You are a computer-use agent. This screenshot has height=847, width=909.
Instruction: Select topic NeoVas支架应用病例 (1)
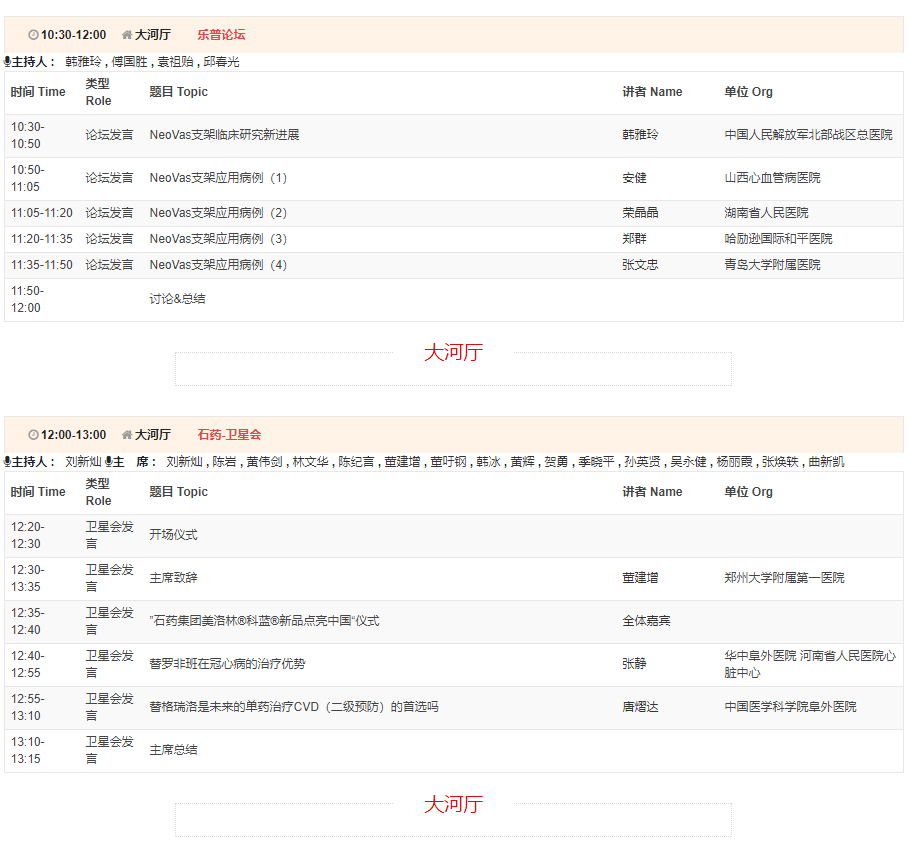pos(218,177)
